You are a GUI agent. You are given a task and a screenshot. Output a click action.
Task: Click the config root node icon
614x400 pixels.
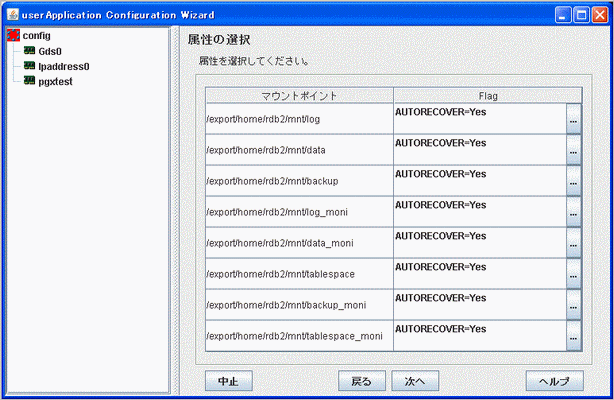click(13, 35)
